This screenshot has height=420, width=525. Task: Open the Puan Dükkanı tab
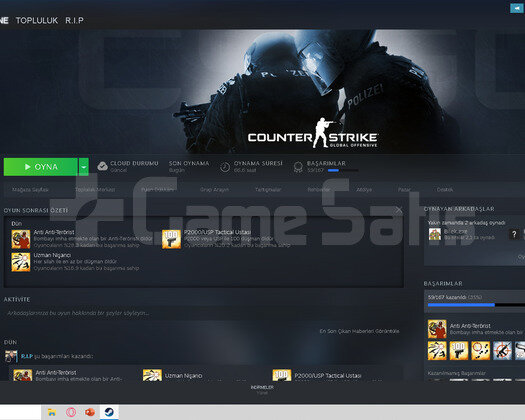(157, 190)
